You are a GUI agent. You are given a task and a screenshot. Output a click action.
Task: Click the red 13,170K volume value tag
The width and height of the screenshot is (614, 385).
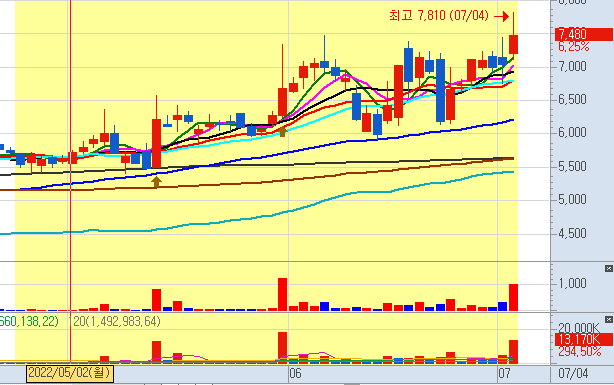[583, 339]
